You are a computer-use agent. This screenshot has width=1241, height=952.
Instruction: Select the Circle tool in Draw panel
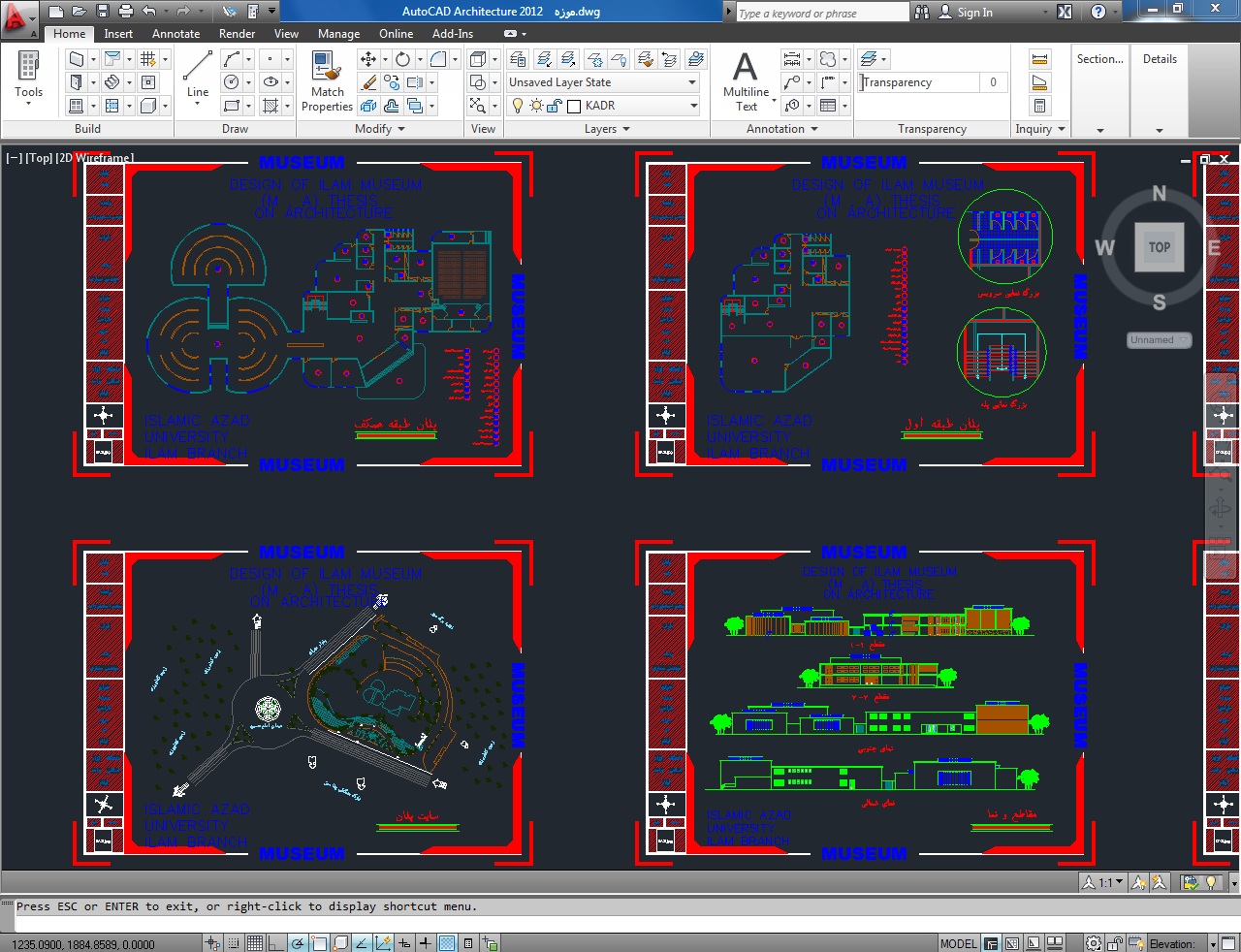click(231, 82)
